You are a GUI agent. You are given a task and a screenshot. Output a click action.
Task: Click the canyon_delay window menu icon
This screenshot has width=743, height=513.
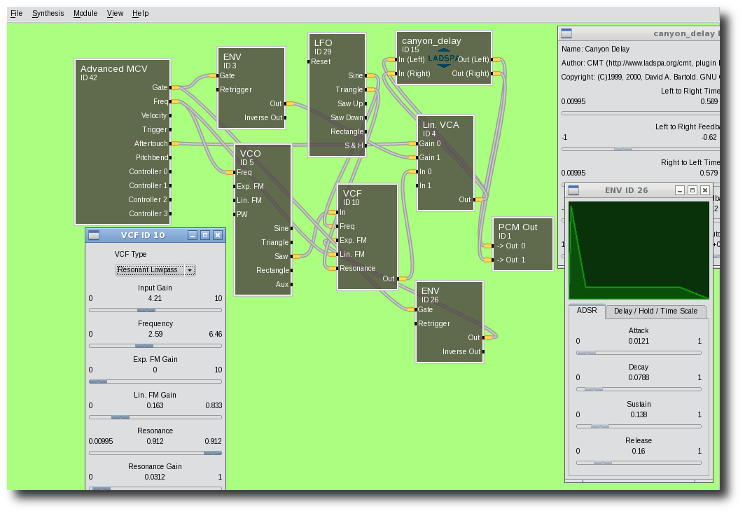(566, 33)
